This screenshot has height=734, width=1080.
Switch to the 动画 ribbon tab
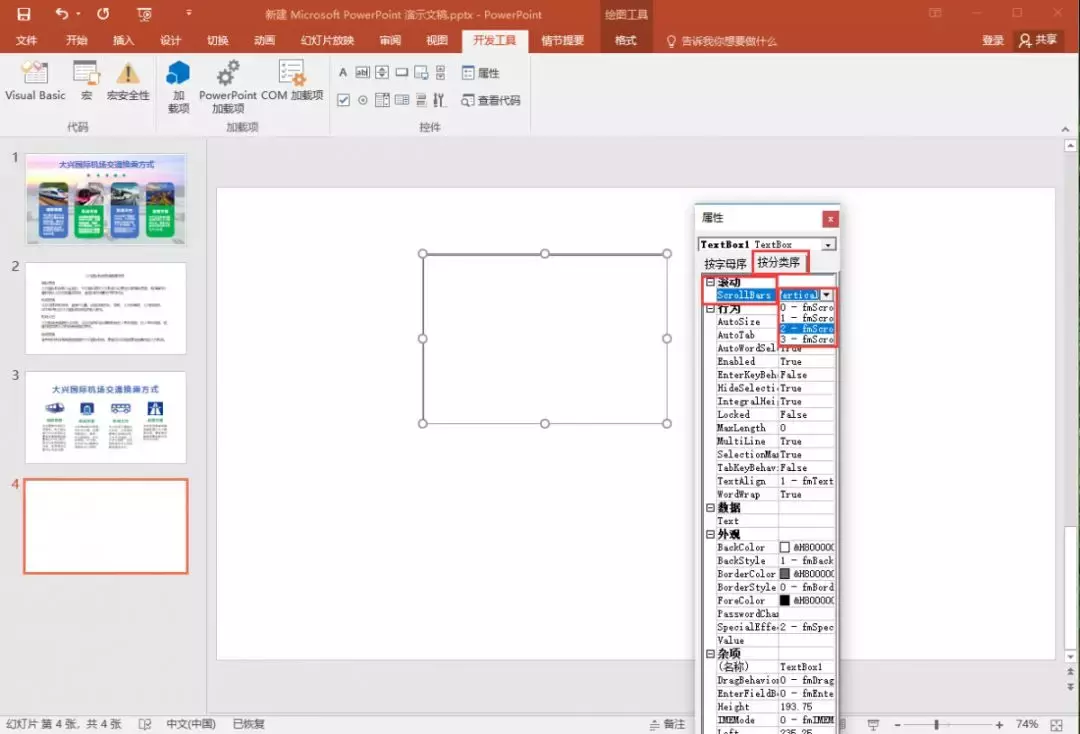click(x=264, y=41)
